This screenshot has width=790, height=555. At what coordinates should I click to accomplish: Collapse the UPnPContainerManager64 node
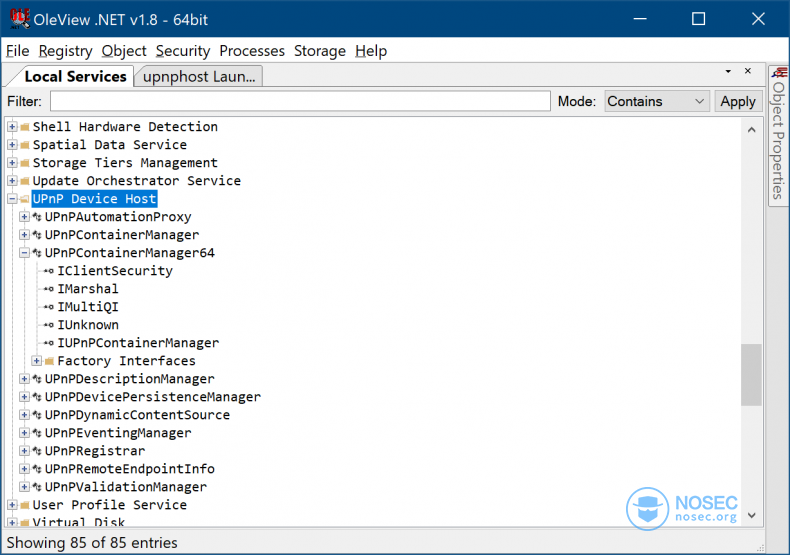[x=24, y=253]
